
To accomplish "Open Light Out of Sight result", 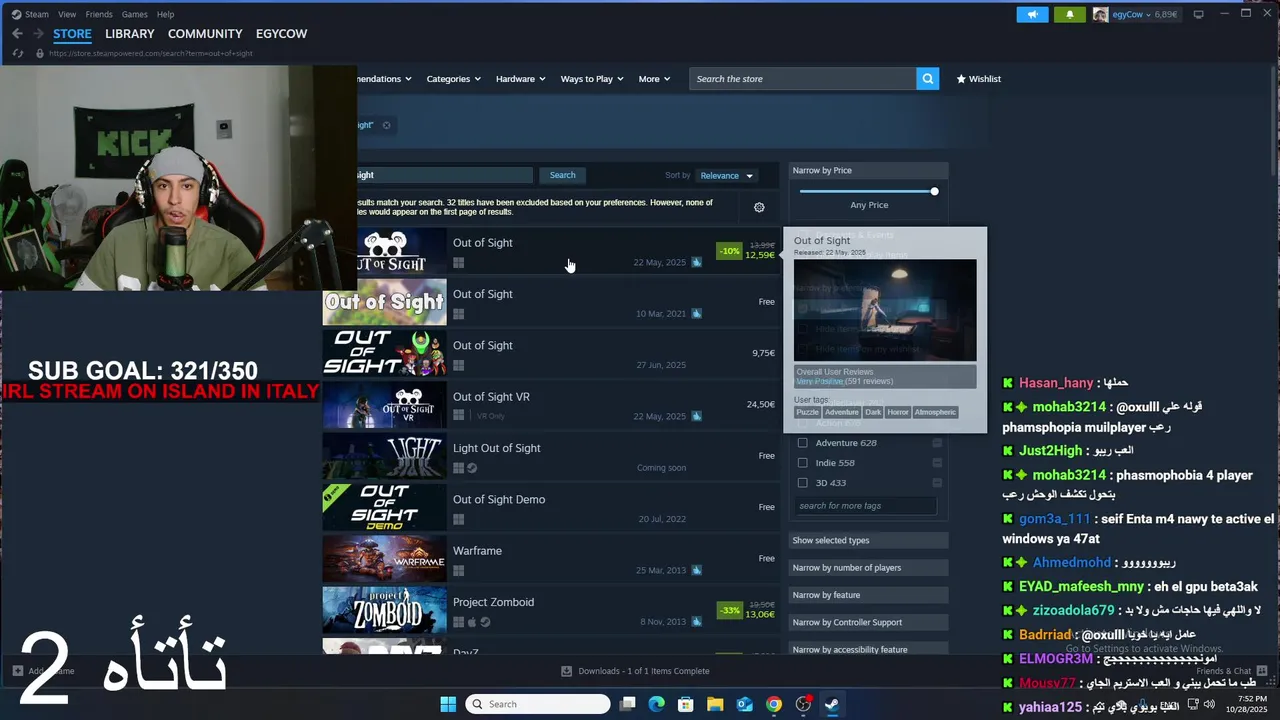I will pos(550,456).
